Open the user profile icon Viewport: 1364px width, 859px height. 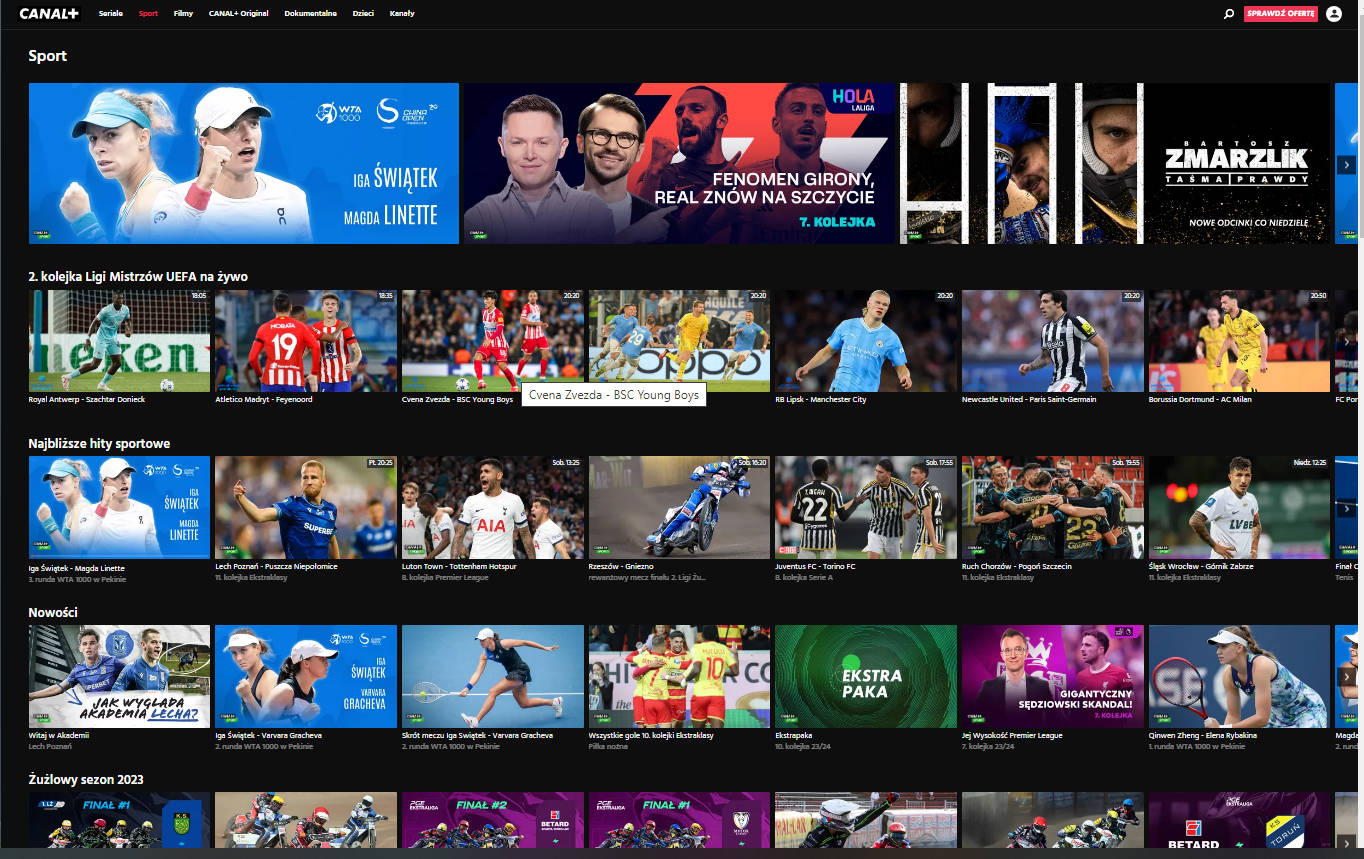point(1334,14)
